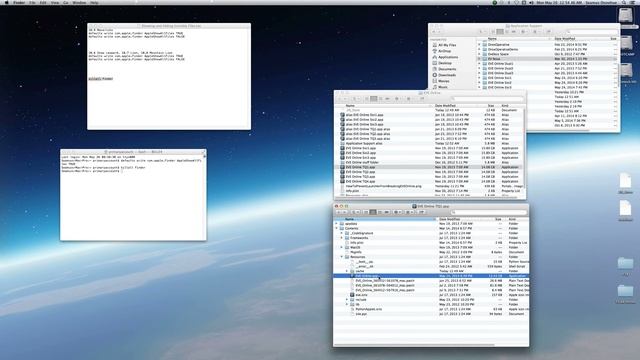Expand the lib folder triangle

point(347,304)
